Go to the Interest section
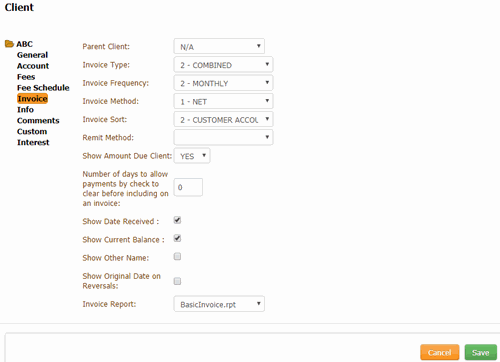 click(33, 143)
